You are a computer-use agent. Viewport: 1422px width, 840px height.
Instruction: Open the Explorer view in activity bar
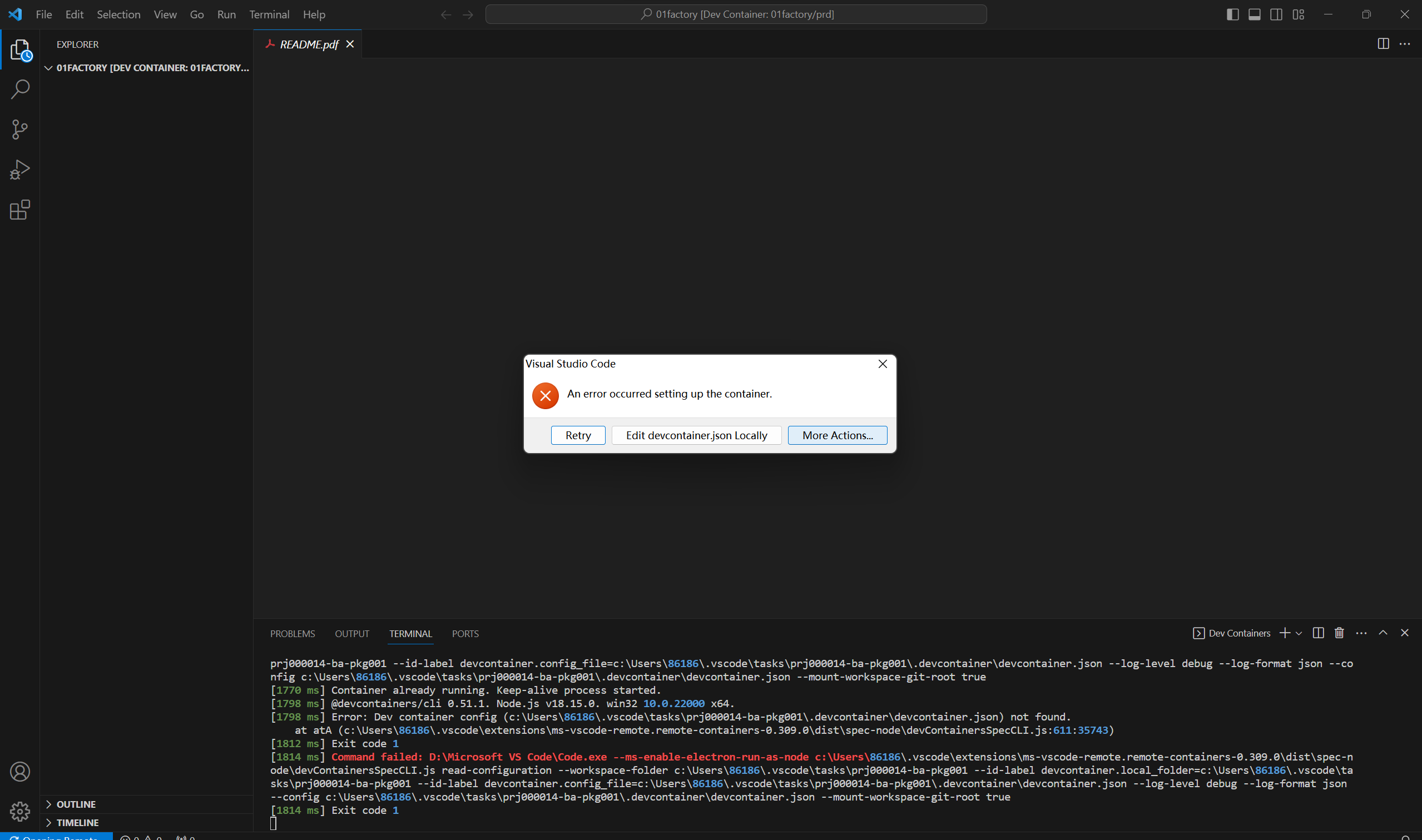21,50
